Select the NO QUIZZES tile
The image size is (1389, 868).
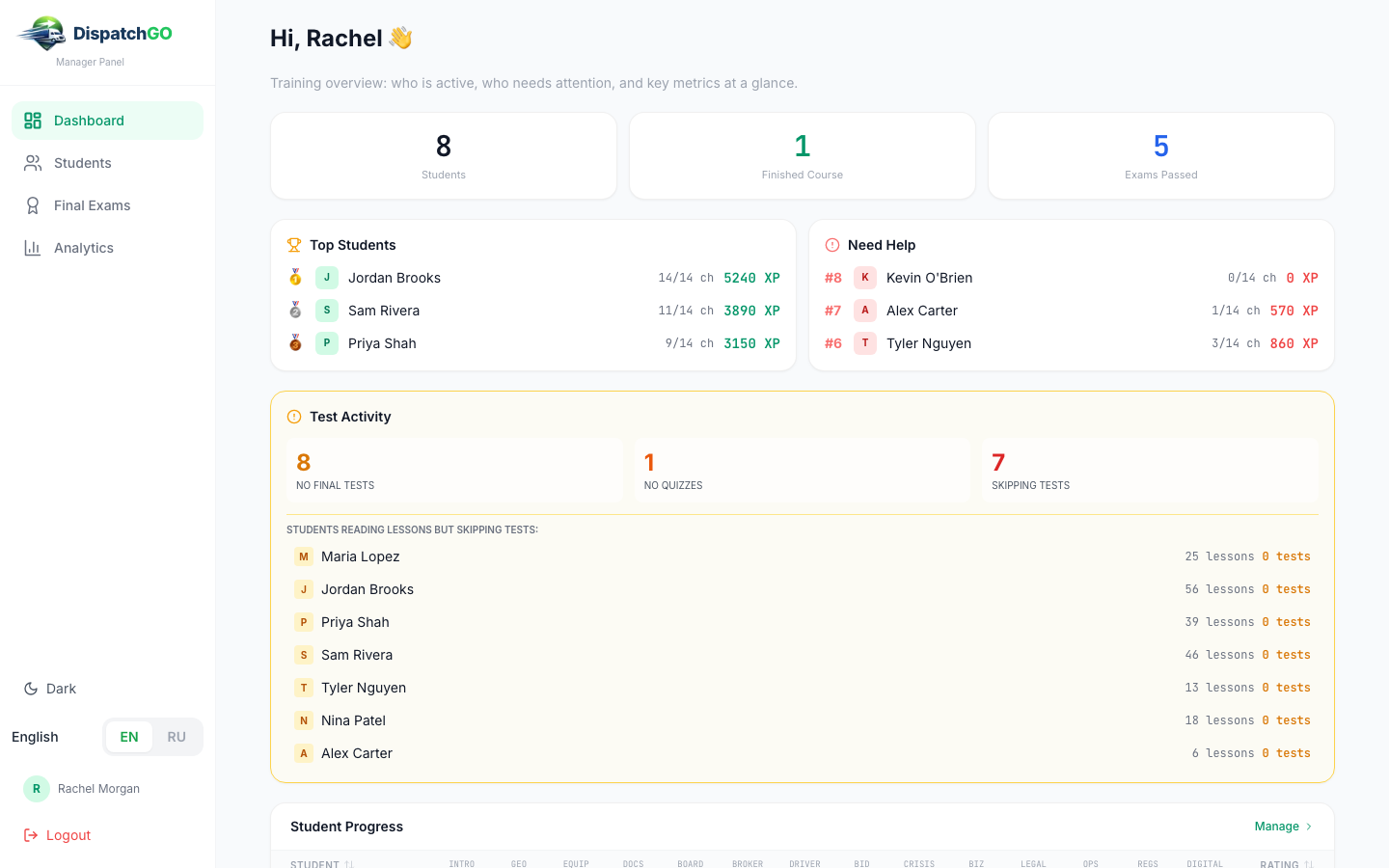pos(803,471)
